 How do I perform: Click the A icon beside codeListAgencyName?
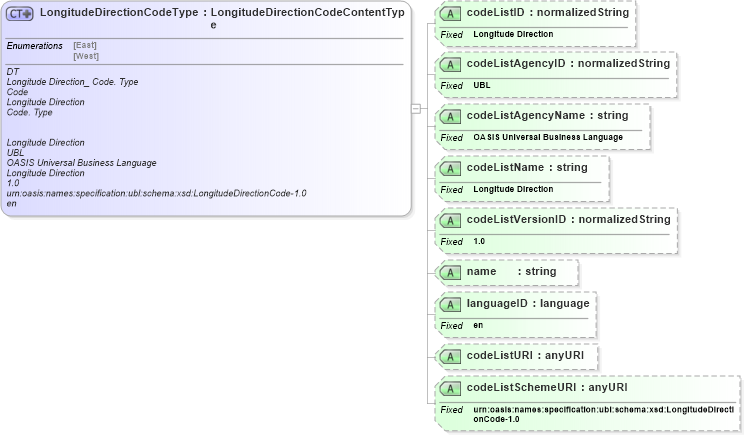pyautogui.click(x=450, y=117)
